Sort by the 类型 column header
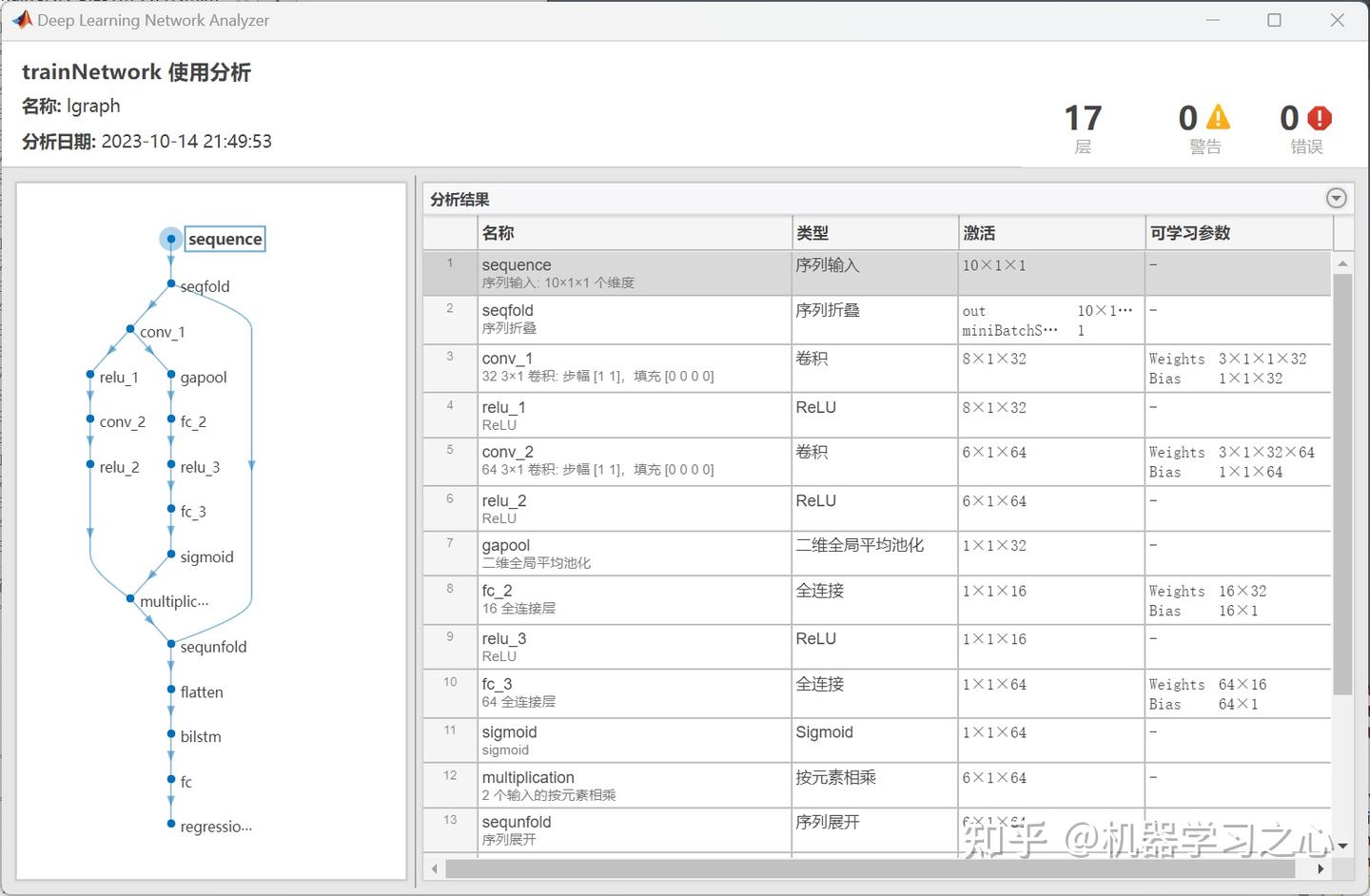1370x896 pixels. click(875, 233)
